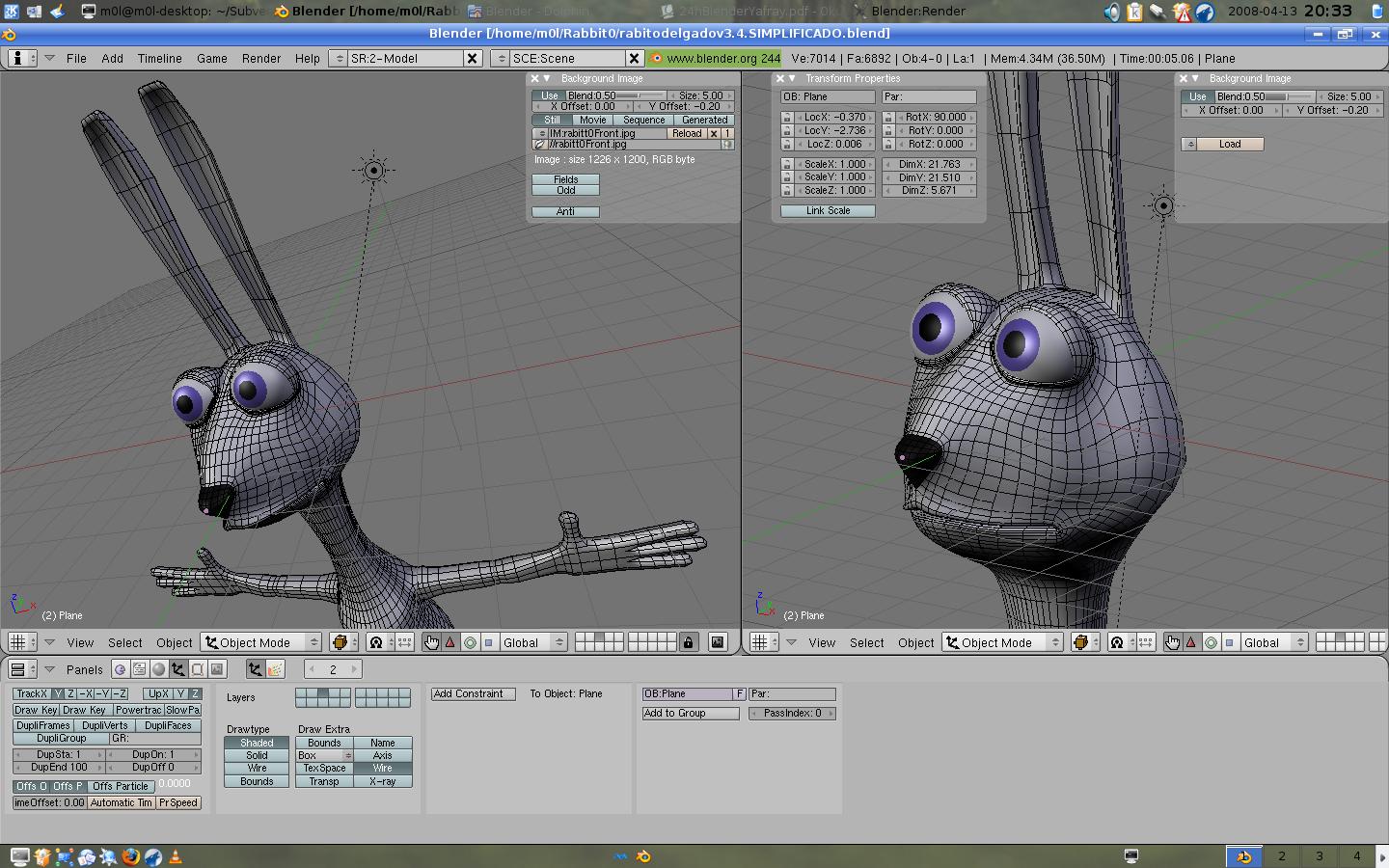Switch to Scene context icon in Panels header
This screenshot has height=868, width=1389.
[x=217, y=669]
